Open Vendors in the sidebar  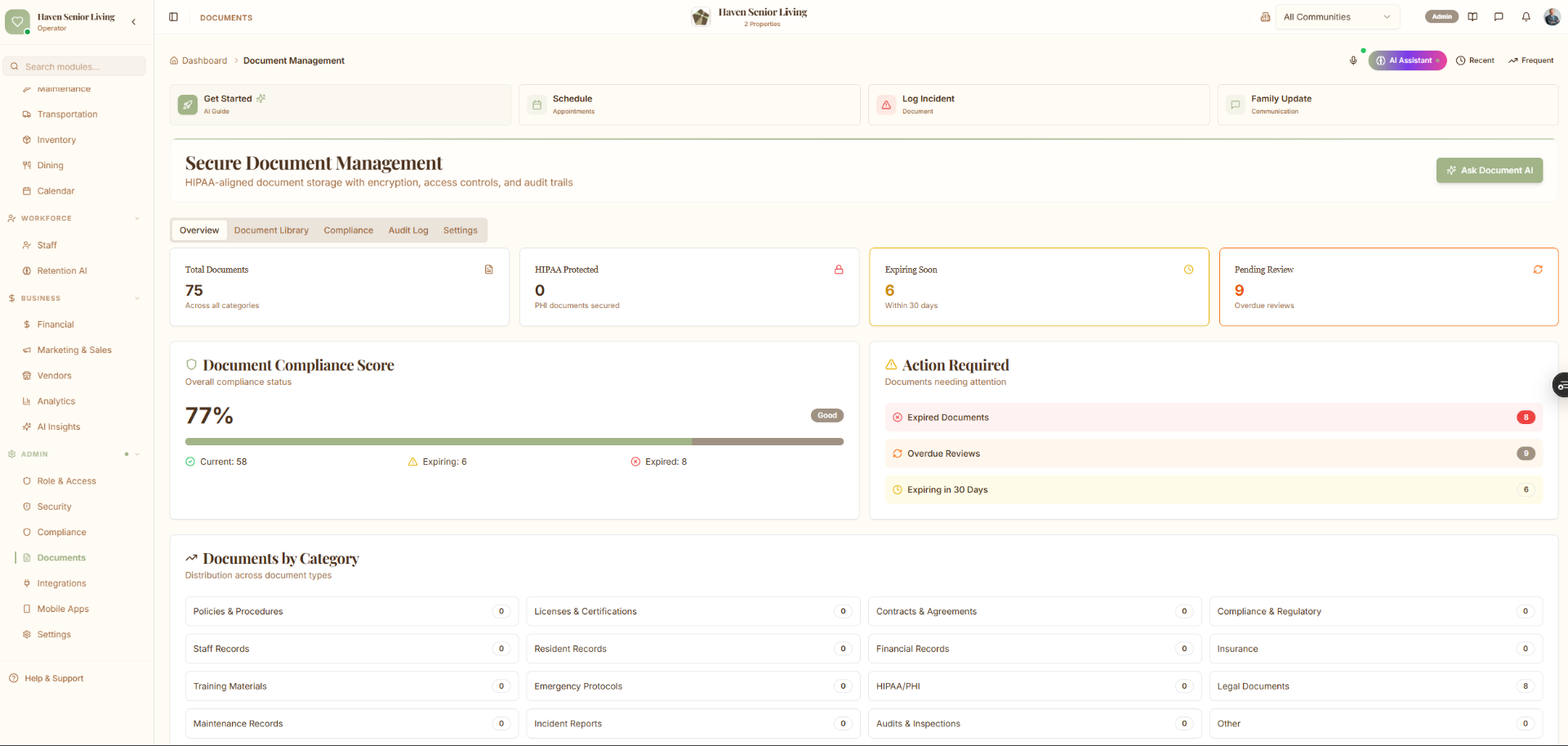click(x=54, y=376)
